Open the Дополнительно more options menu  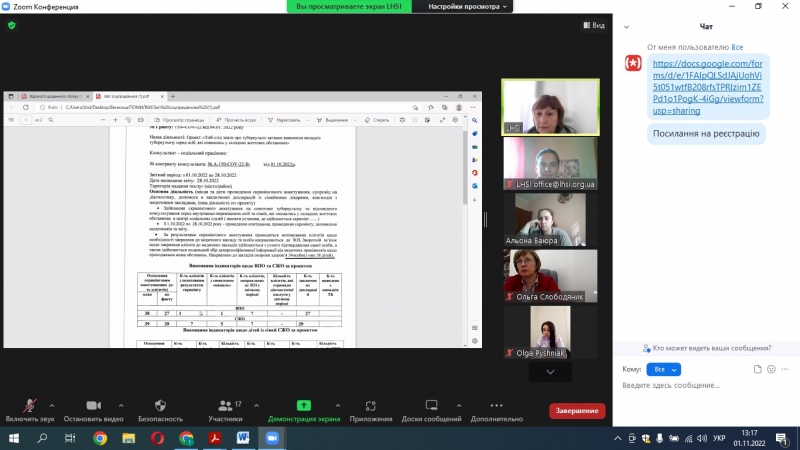pyautogui.click(x=497, y=411)
